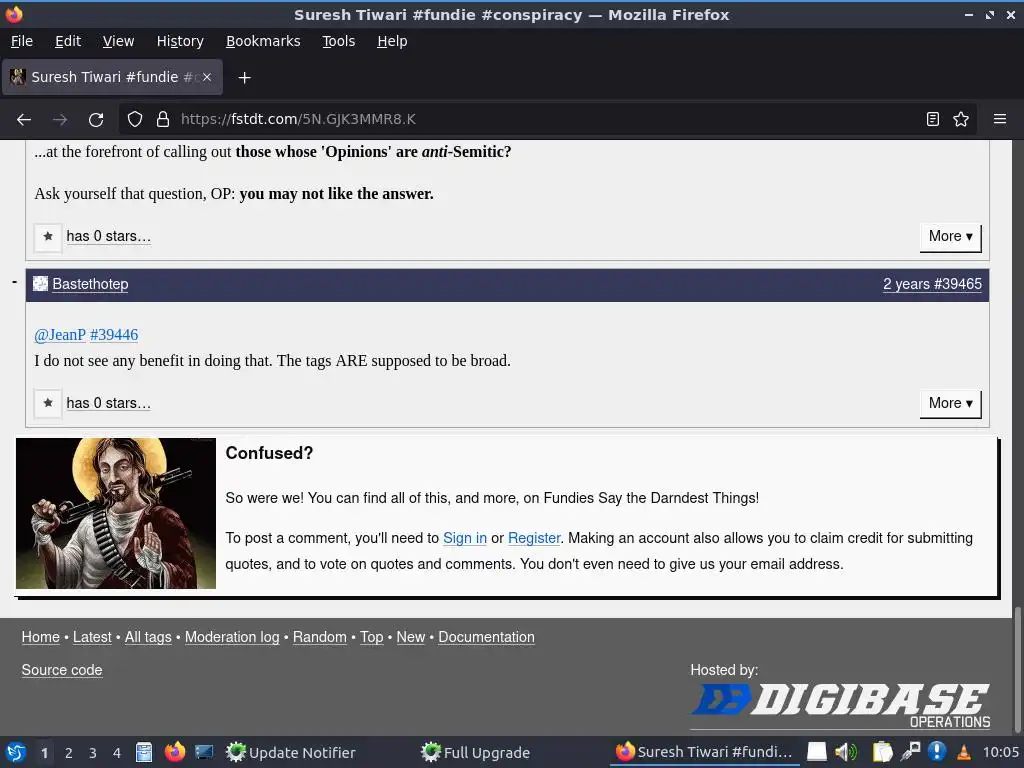Expand More dropdown on the first comment
Screen dimensions: 1024x768
(x=950, y=236)
